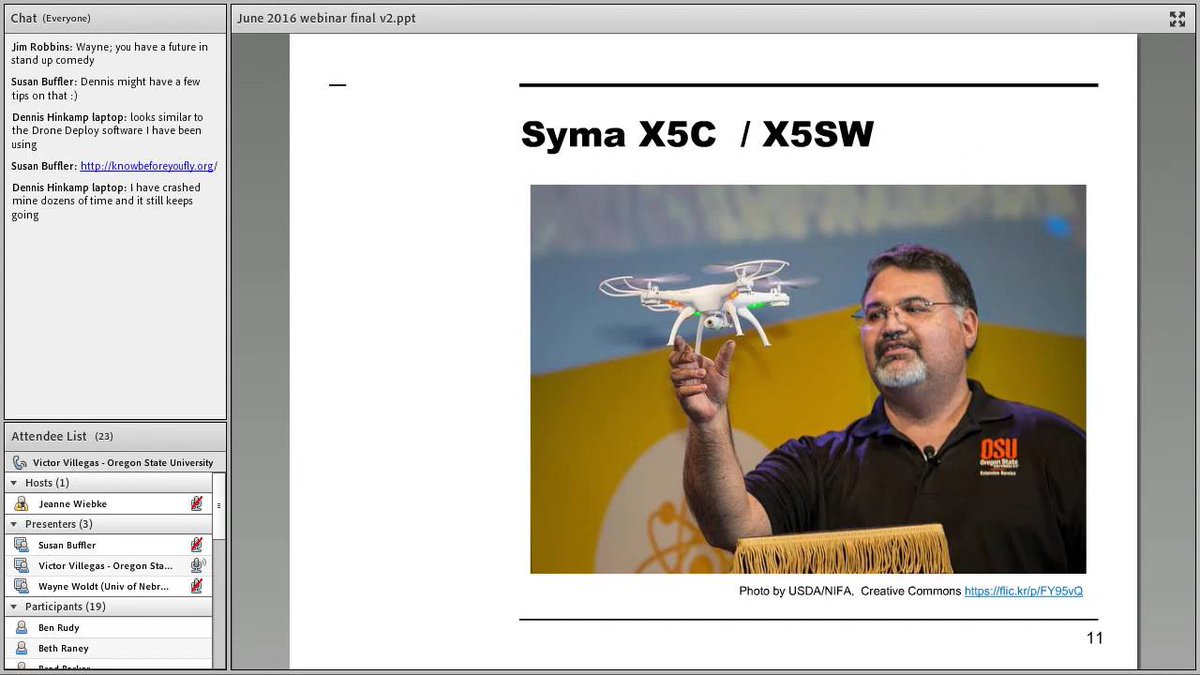Click the presenter icon next to Victor Villegas
1200x675 pixels.
pos(21,566)
